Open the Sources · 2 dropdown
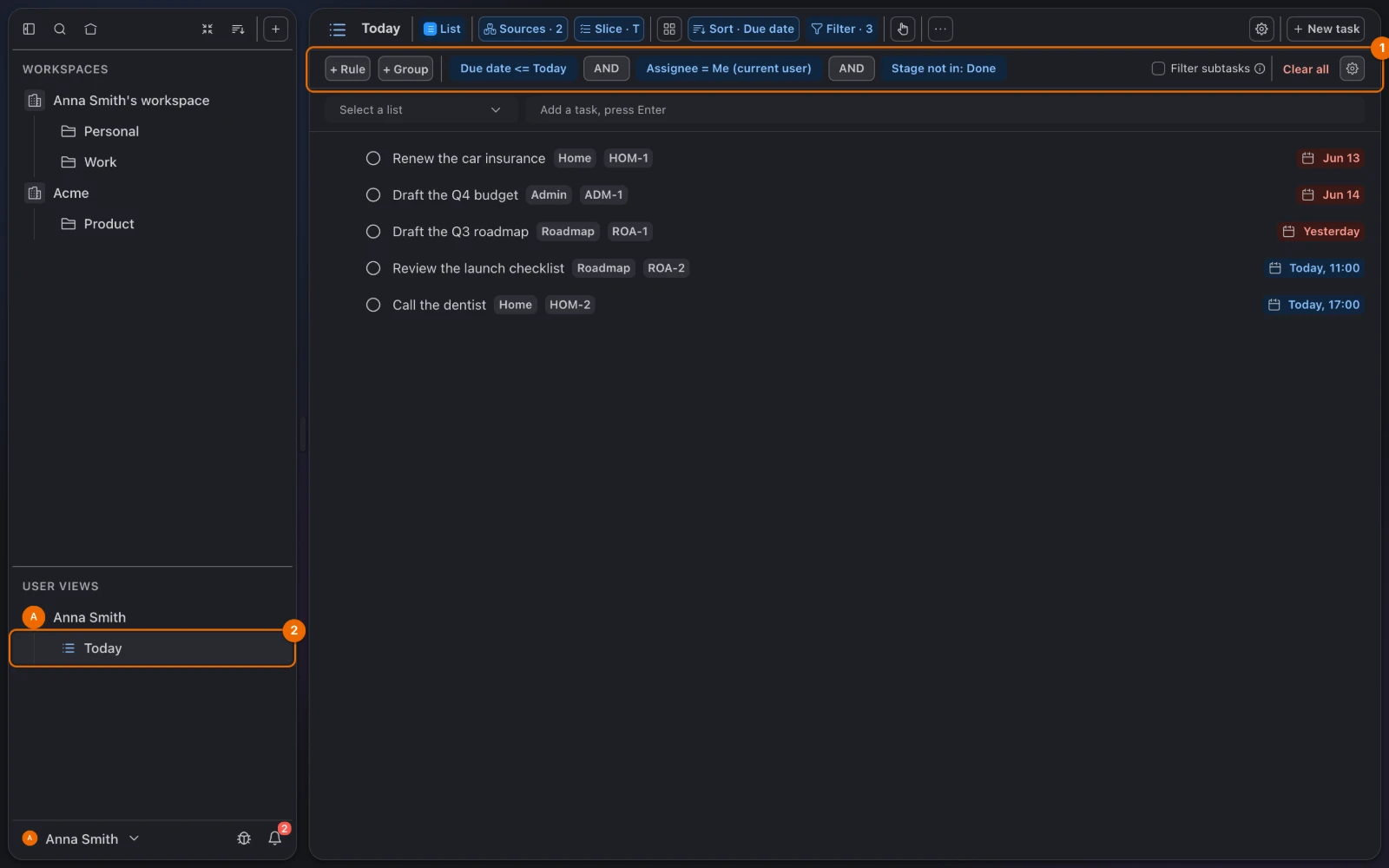Screen dimensions: 1389x868 point(523,29)
